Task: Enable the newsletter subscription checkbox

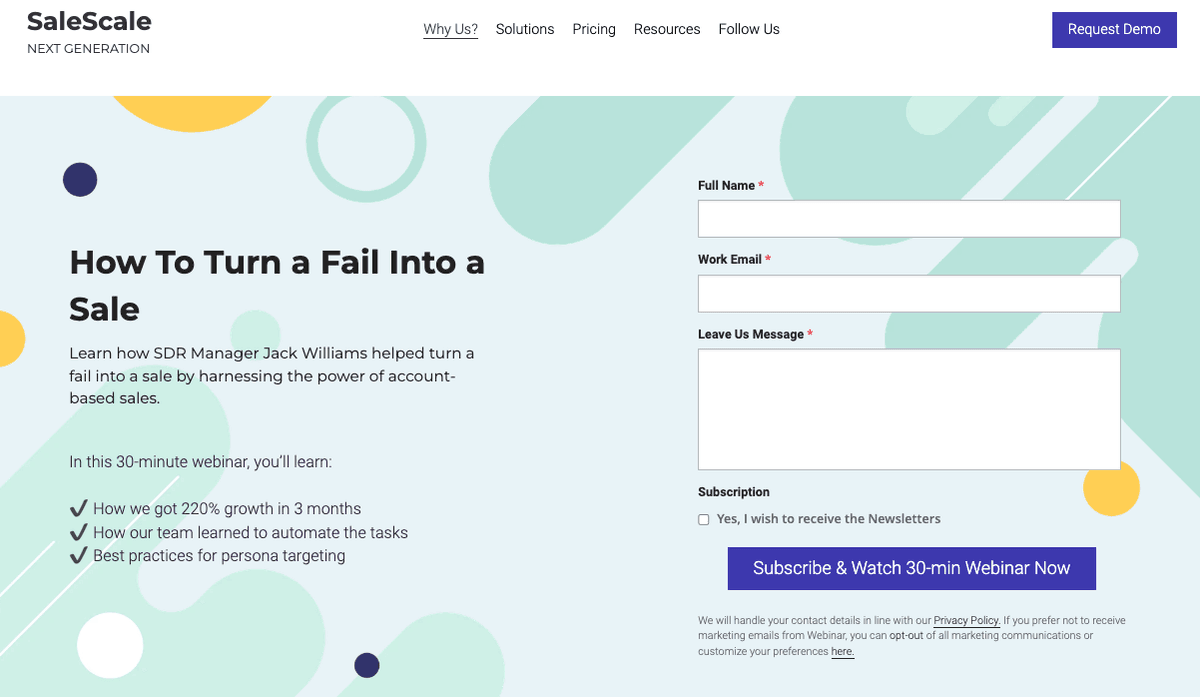Action: click(704, 520)
